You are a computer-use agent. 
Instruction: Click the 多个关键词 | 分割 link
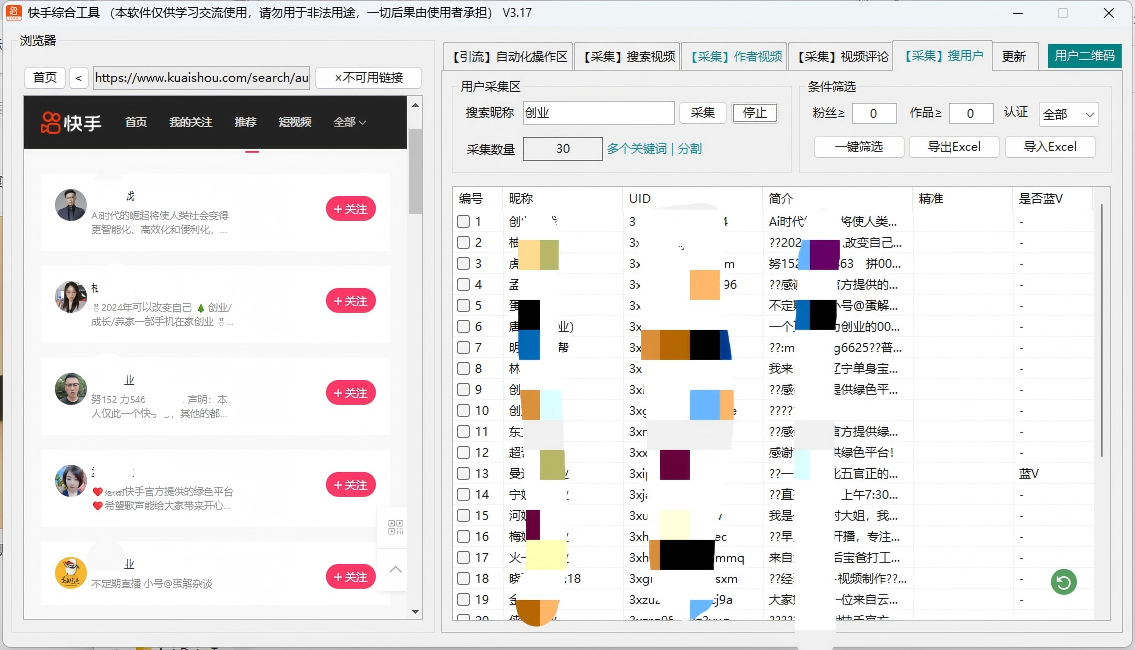(x=654, y=148)
